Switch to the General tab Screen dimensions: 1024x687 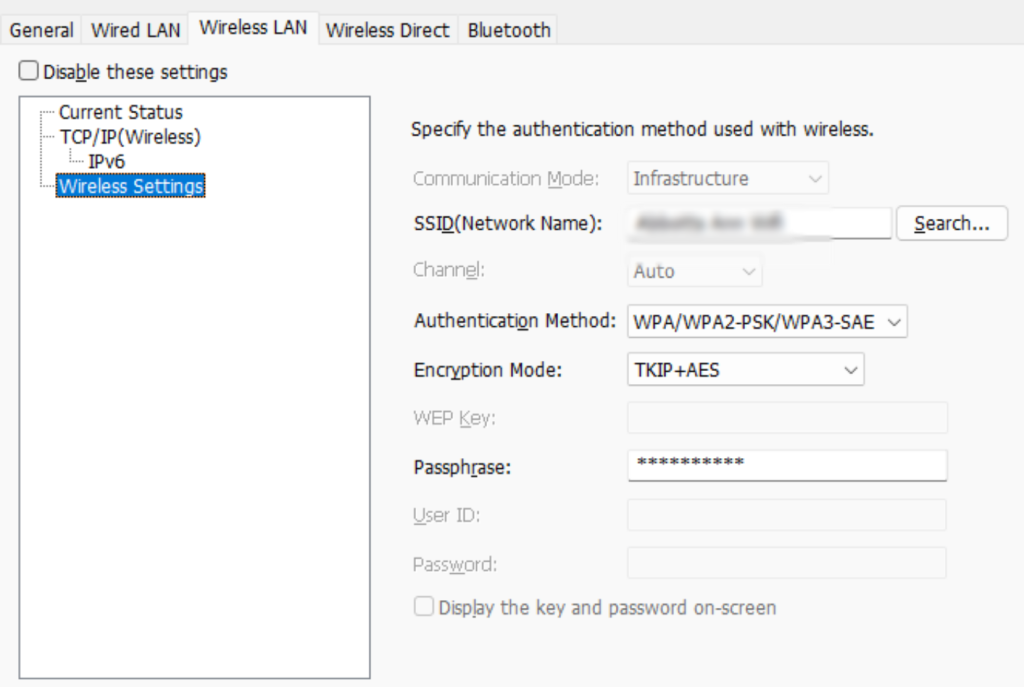tap(41, 30)
